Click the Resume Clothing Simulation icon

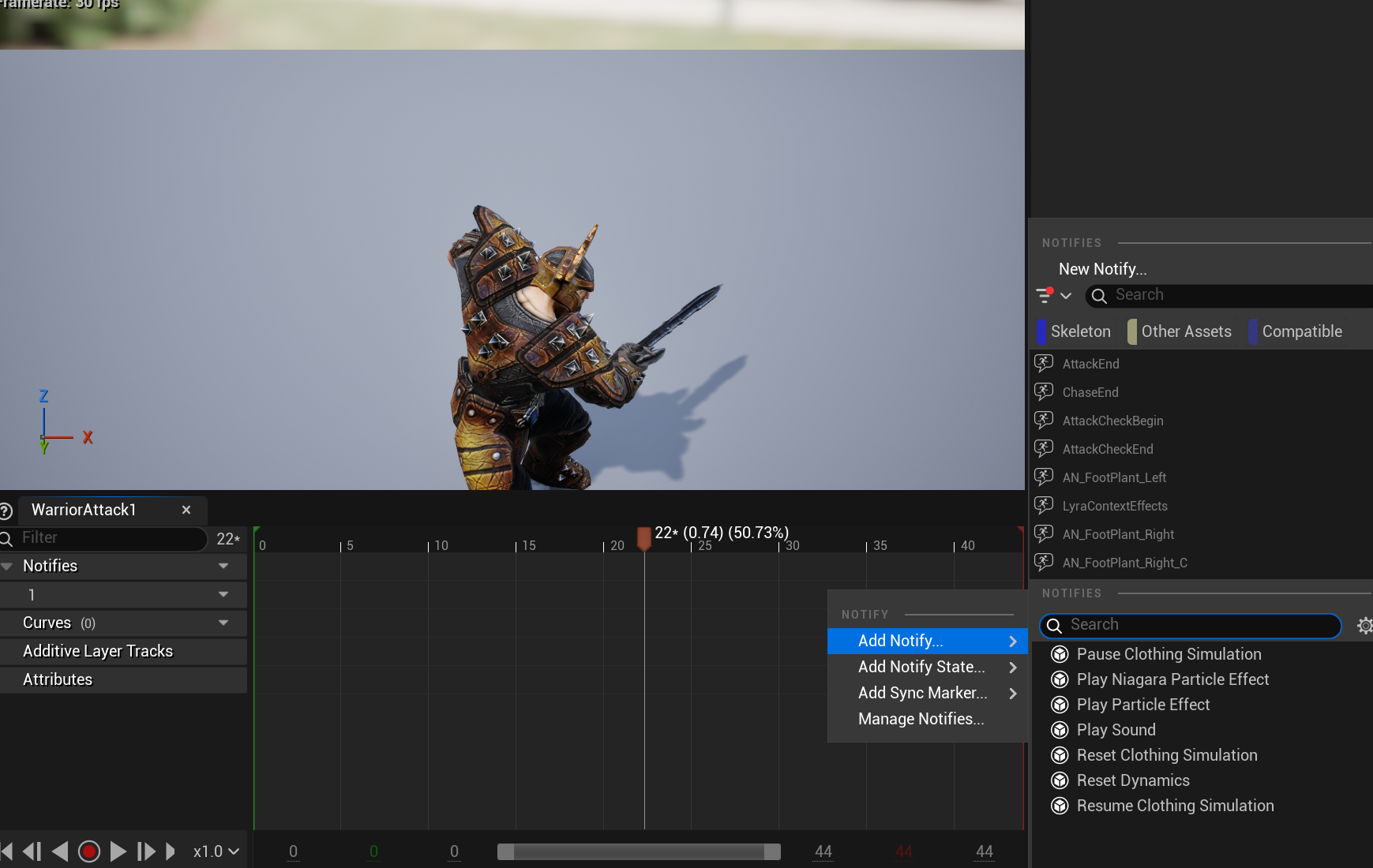(1060, 806)
